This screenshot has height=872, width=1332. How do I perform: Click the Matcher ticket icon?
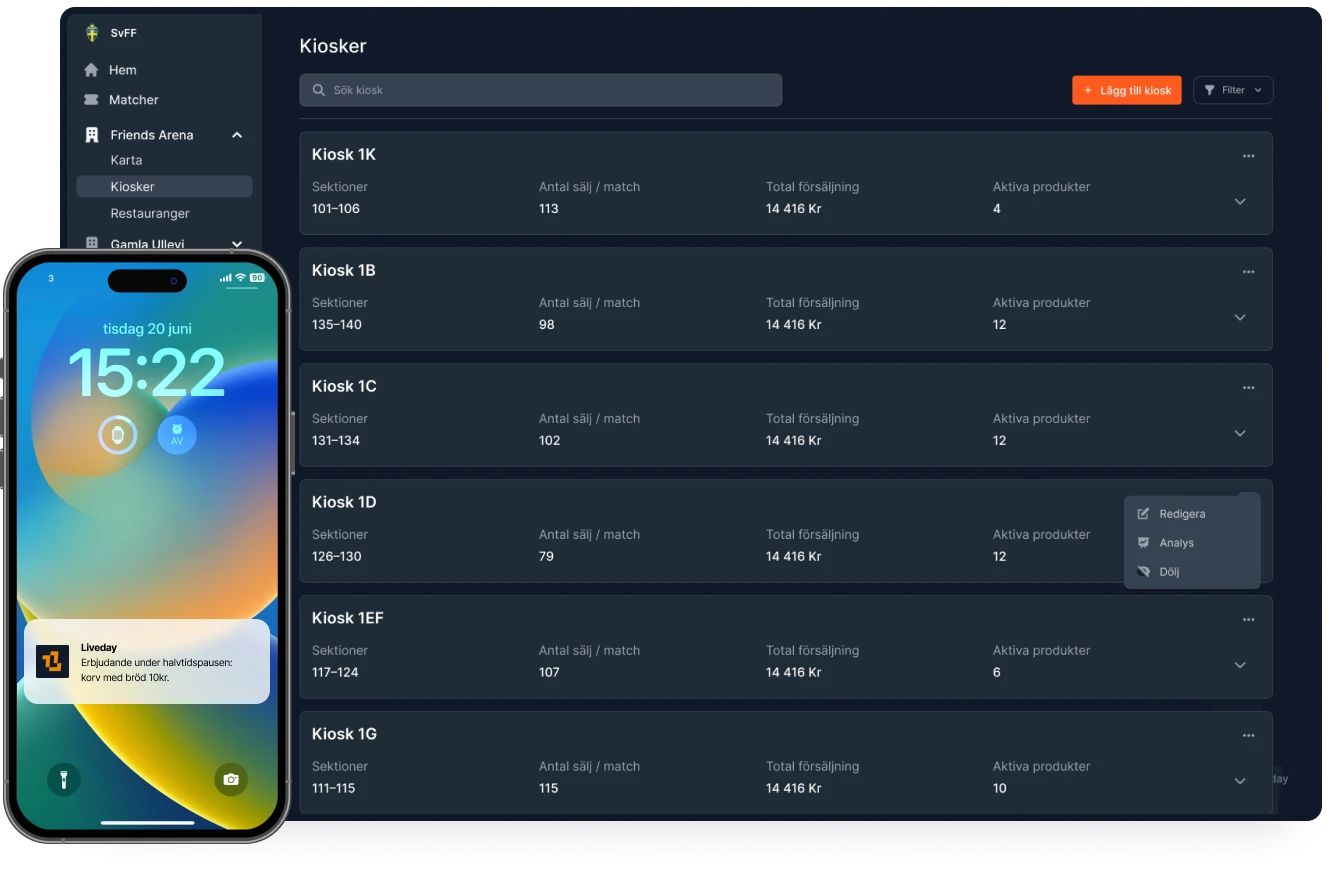click(x=92, y=100)
